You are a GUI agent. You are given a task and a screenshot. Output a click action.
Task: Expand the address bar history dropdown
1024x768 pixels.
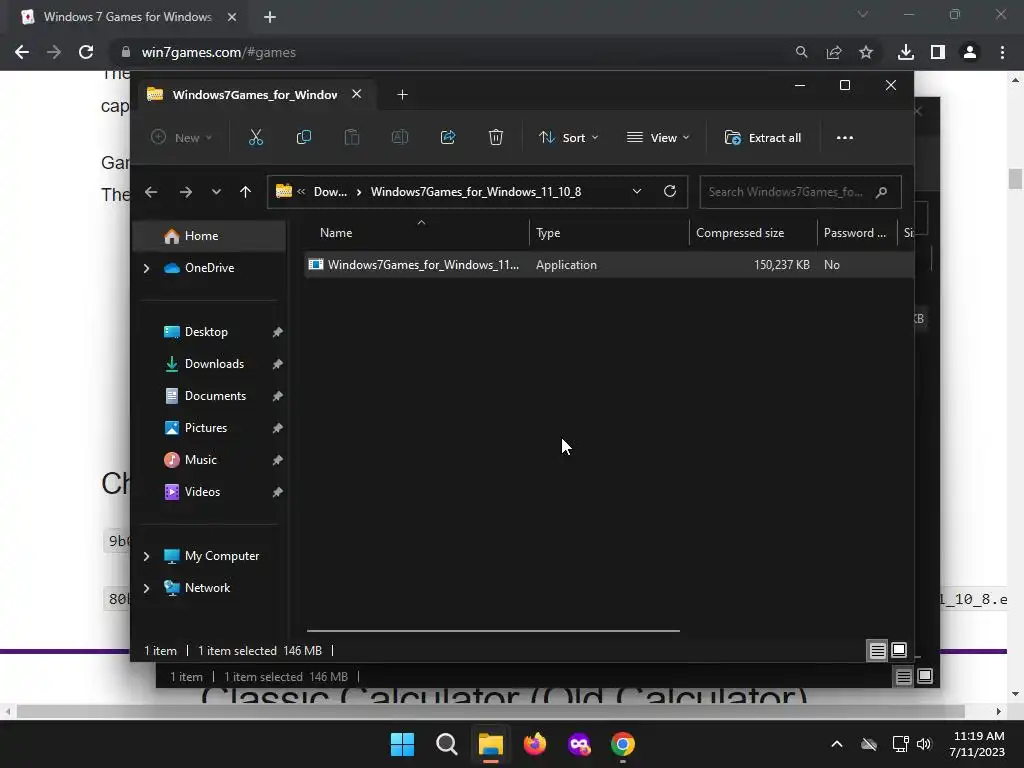[x=637, y=191]
